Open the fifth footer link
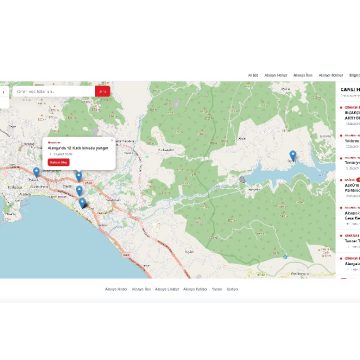Viewport: 360px width, 360px height. coord(217,289)
